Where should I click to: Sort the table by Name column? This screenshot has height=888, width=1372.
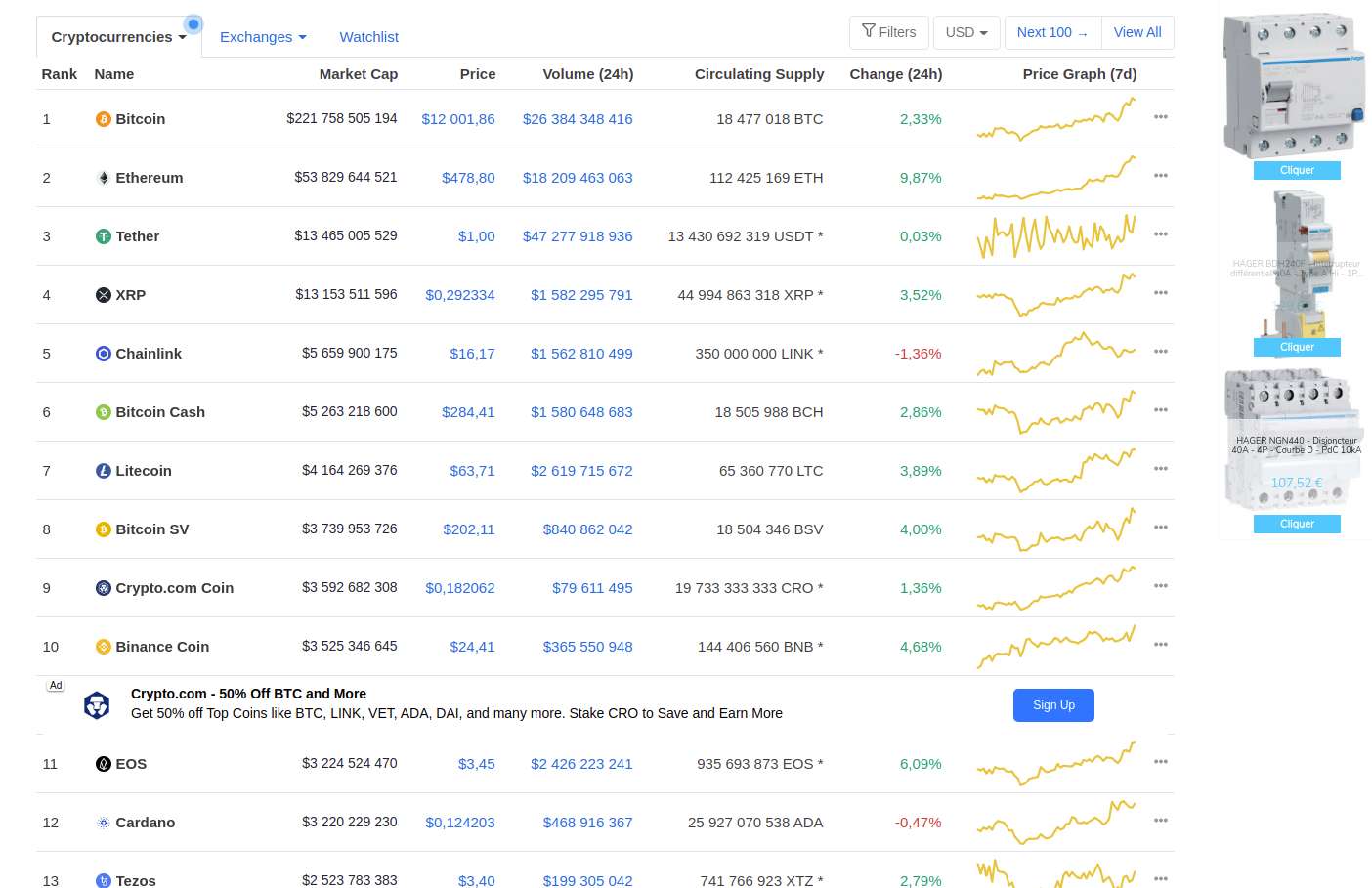114,74
